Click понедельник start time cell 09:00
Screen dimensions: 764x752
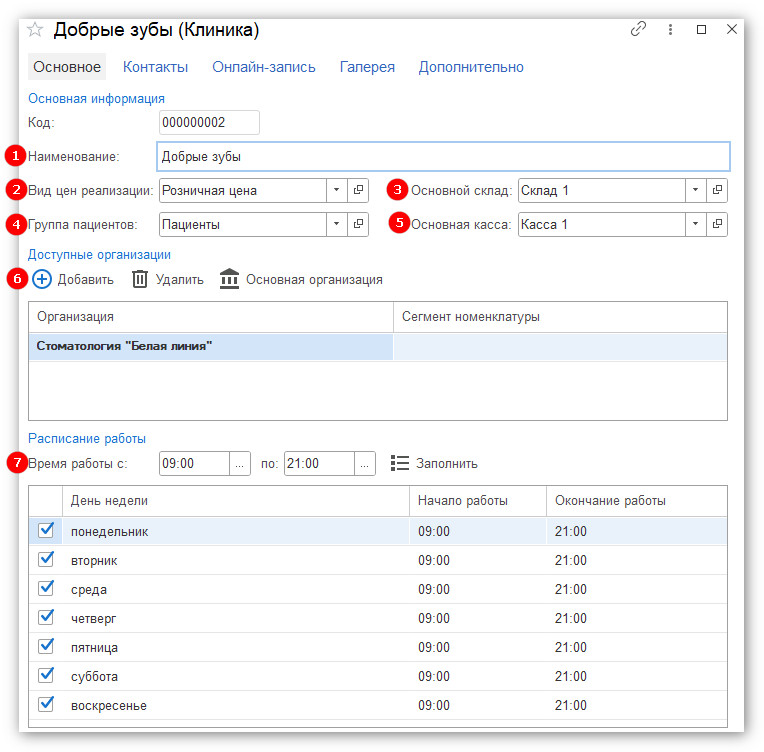[478, 531]
